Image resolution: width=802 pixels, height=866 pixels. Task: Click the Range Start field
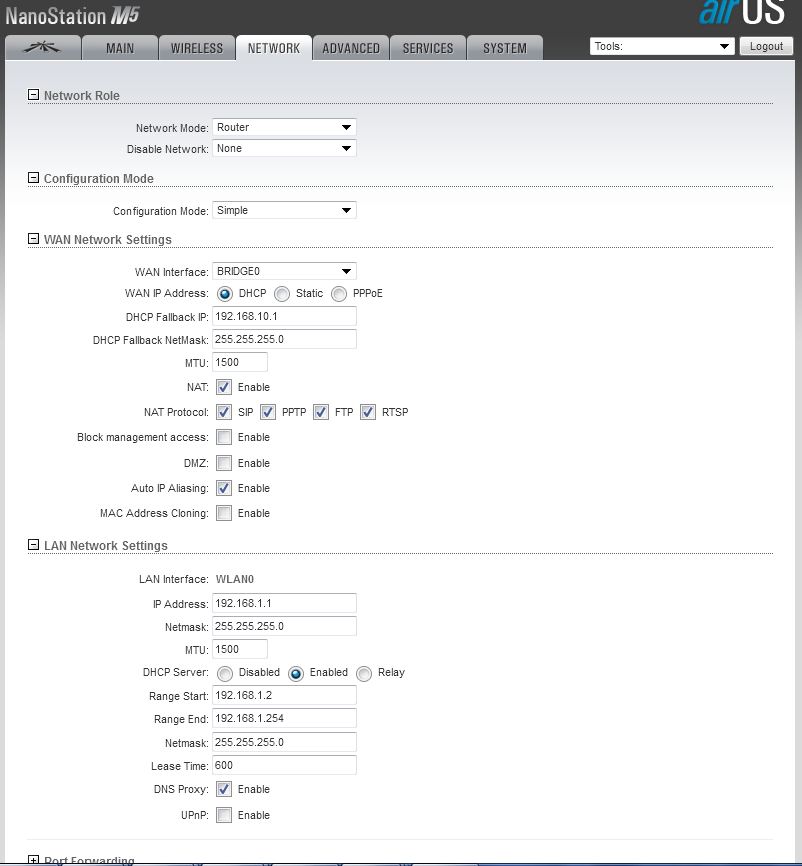[x=284, y=695]
